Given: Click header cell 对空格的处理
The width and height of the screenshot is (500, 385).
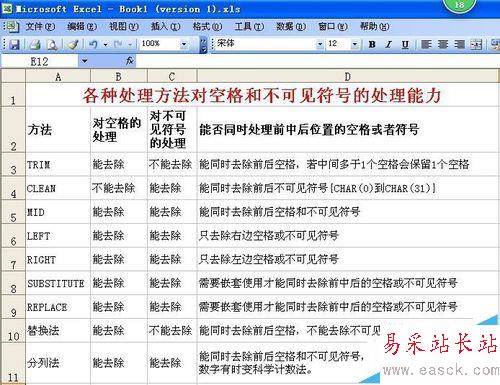Looking at the screenshot, I should coord(119,130).
